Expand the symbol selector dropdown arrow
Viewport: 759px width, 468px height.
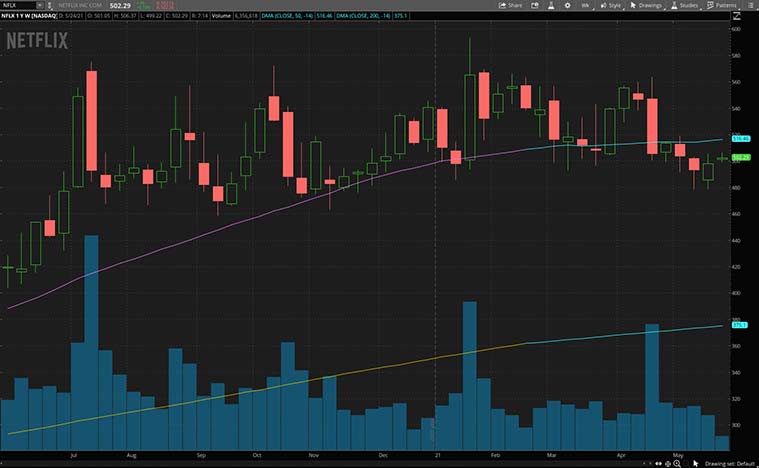coord(38,5)
